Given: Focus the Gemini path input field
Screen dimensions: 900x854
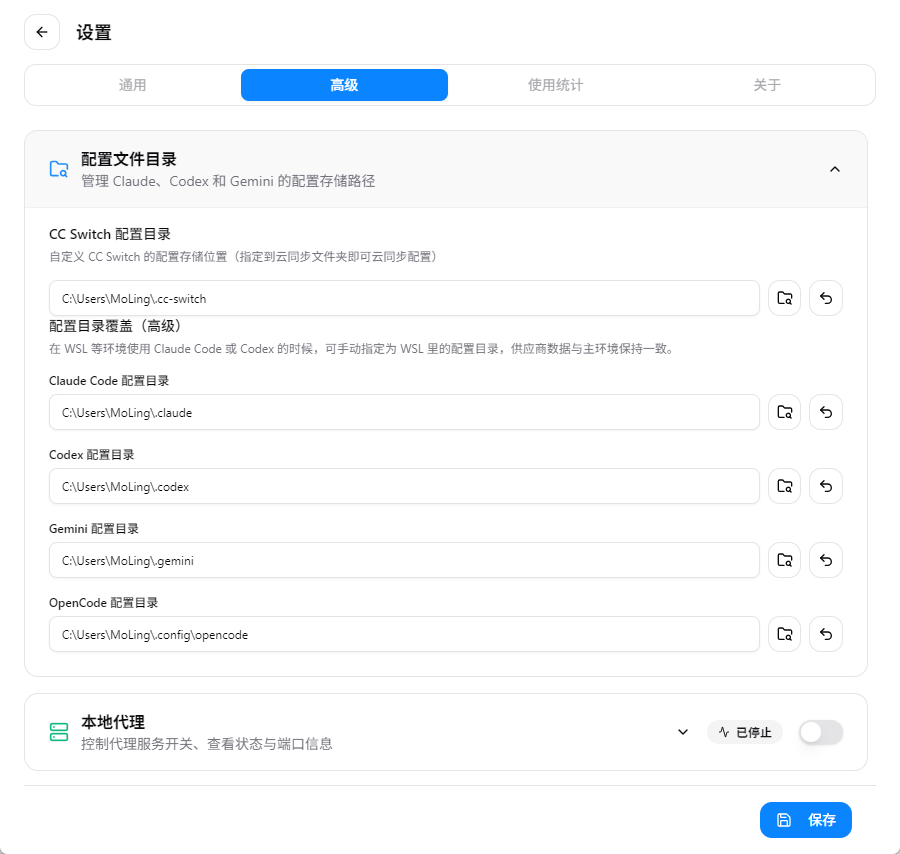Looking at the screenshot, I should coord(404,560).
